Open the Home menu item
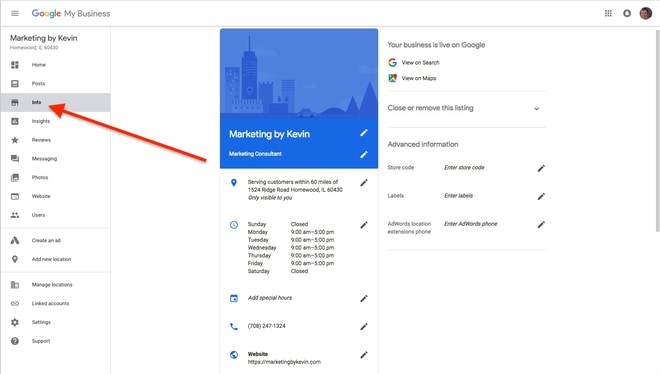Image resolution: width=660 pixels, height=374 pixels. tap(39, 65)
